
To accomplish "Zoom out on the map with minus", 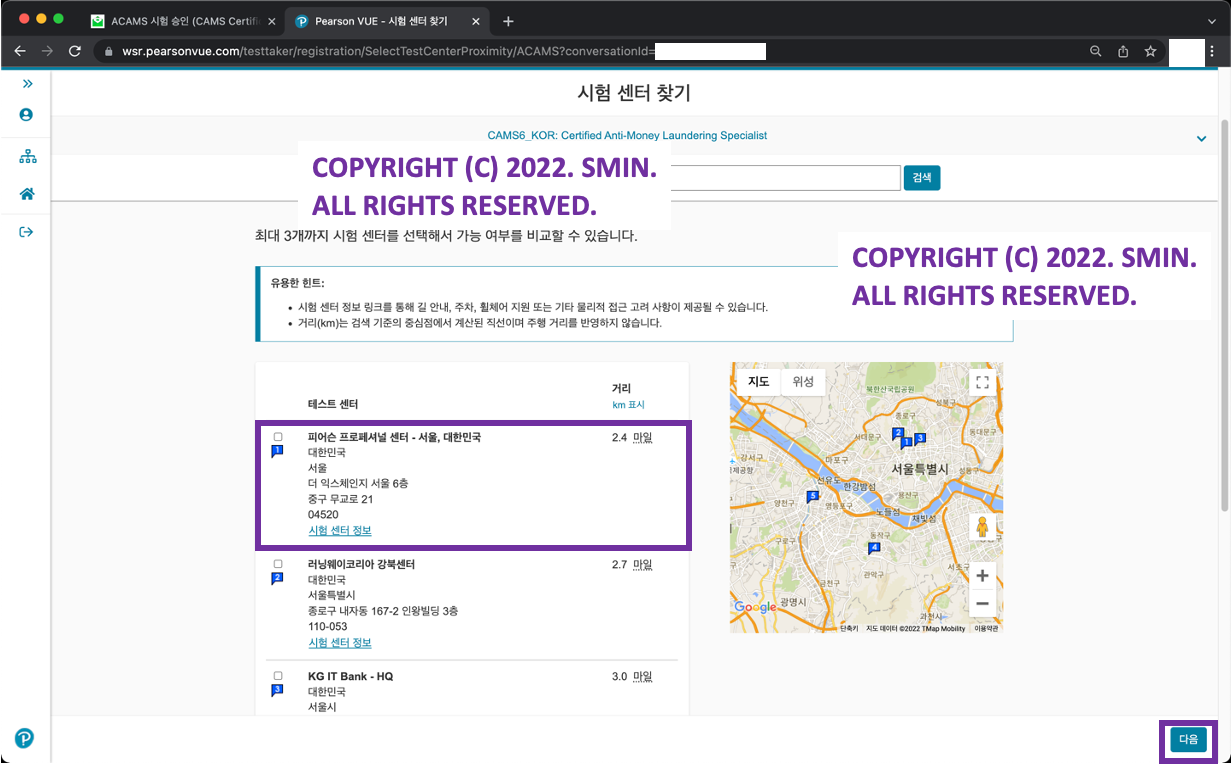I will [x=982, y=603].
